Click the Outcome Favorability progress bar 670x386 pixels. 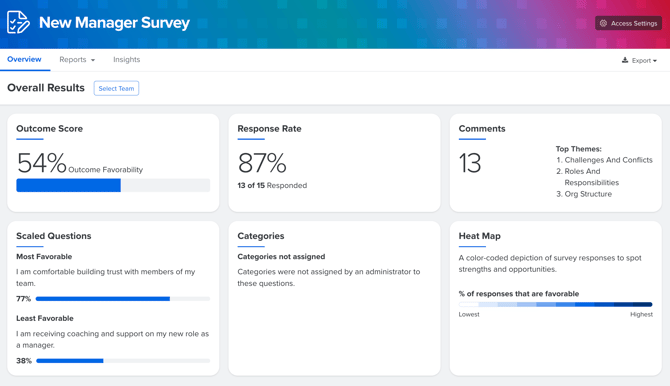click(113, 185)
